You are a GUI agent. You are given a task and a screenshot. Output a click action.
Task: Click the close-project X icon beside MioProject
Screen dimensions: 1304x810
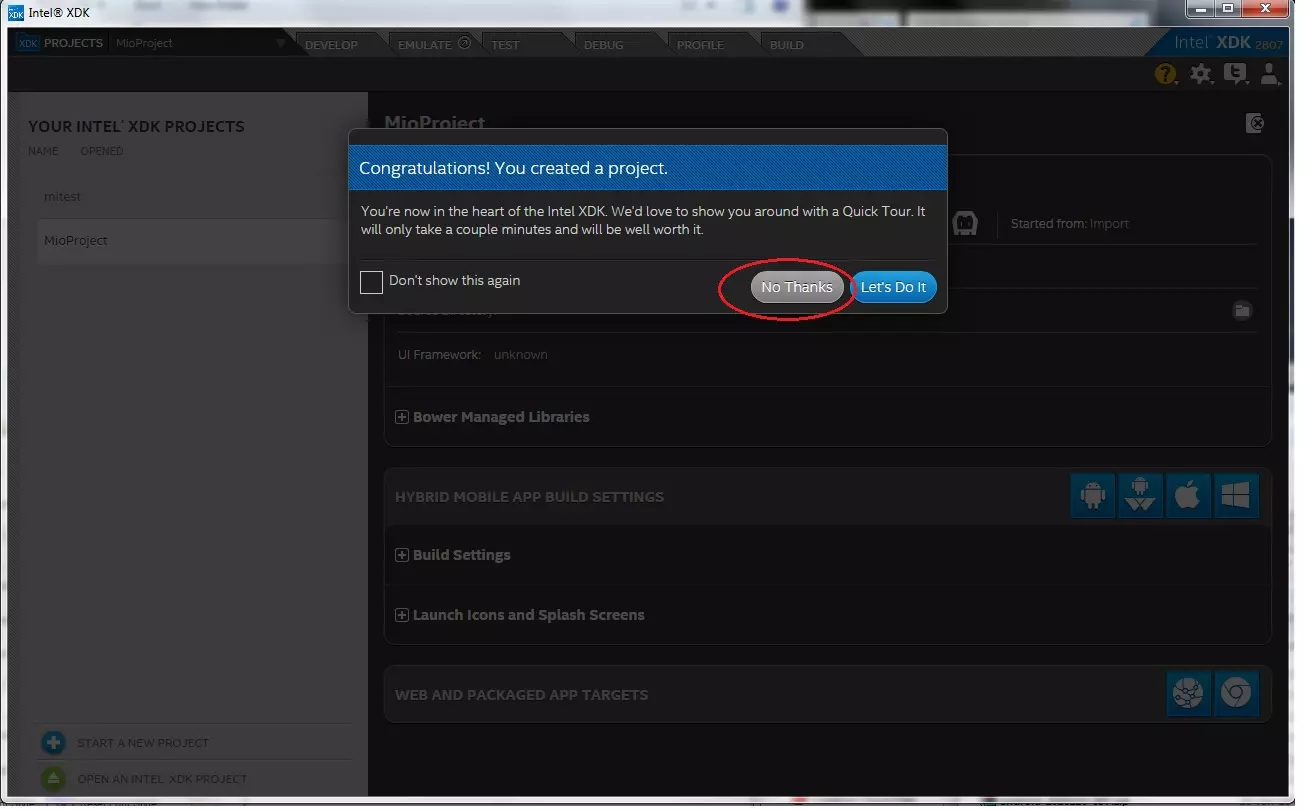1255,123
